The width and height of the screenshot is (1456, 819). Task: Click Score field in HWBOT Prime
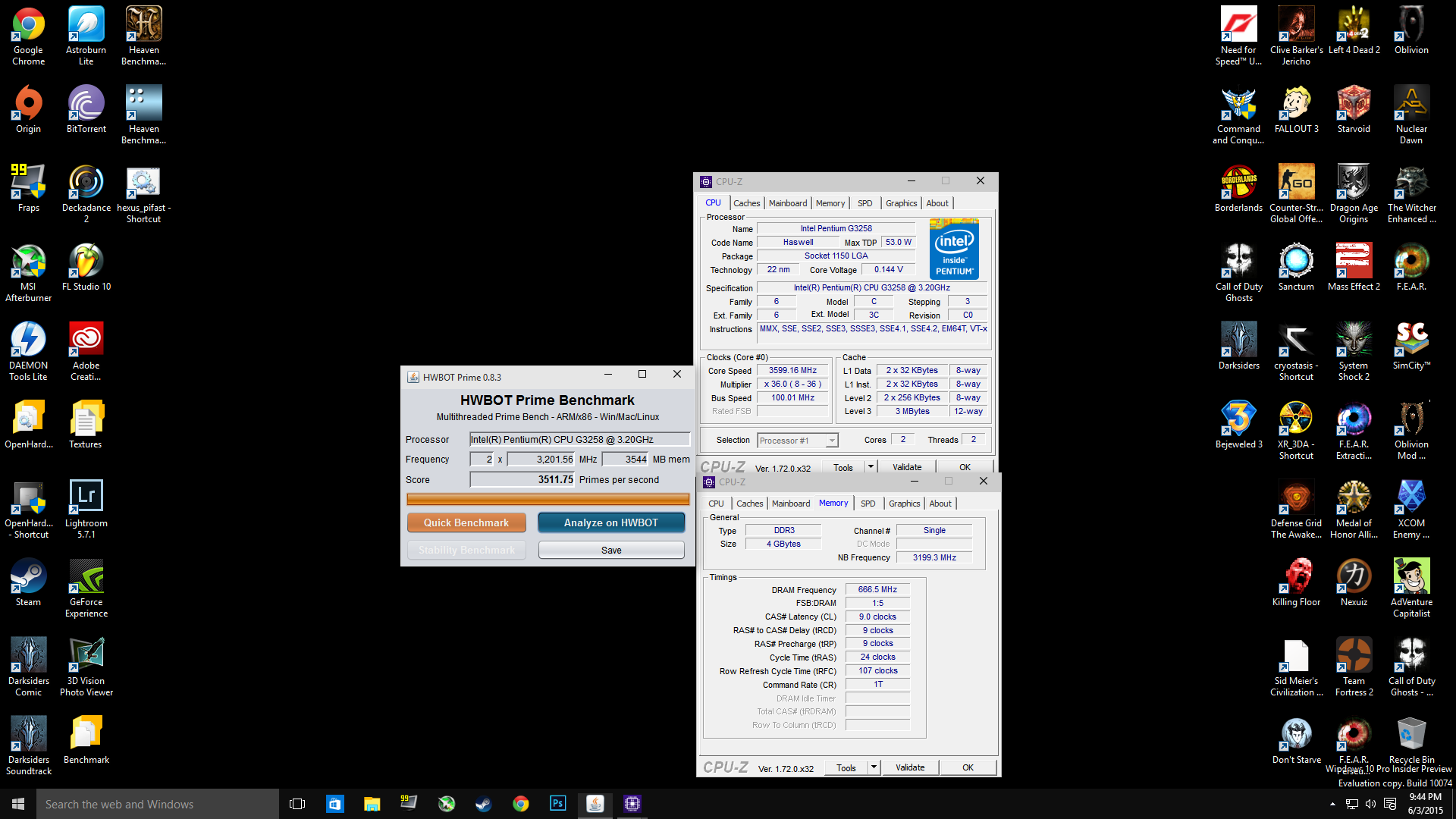point(522,479)
